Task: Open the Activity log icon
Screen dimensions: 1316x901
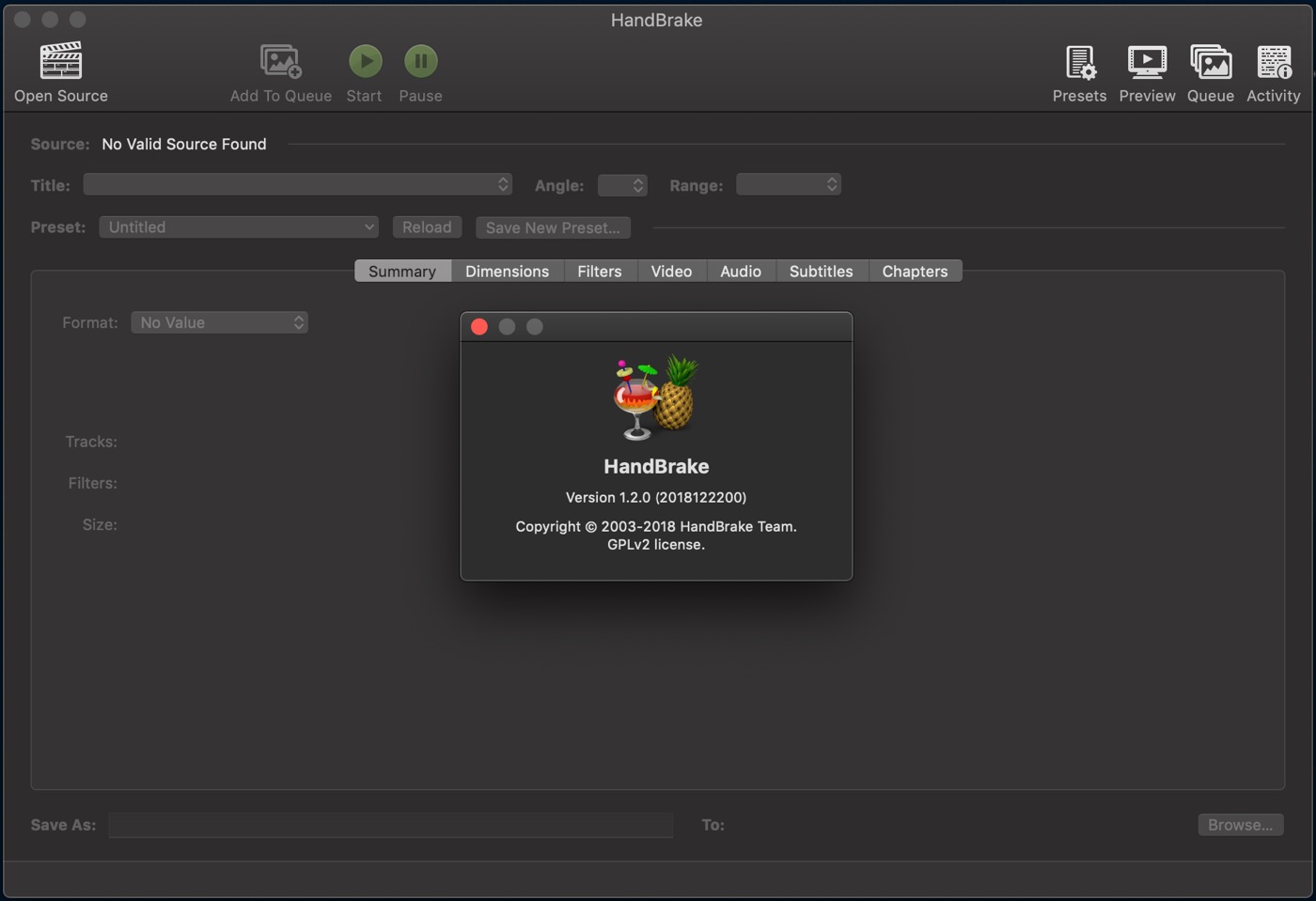Action: [1274, 62]
